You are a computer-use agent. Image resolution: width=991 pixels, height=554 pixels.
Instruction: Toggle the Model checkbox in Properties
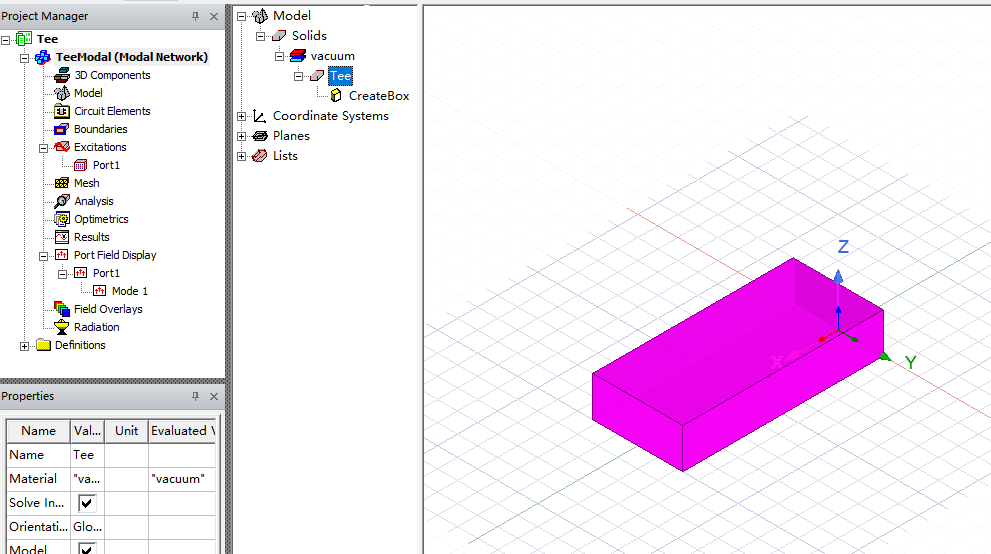click(87, 548)
